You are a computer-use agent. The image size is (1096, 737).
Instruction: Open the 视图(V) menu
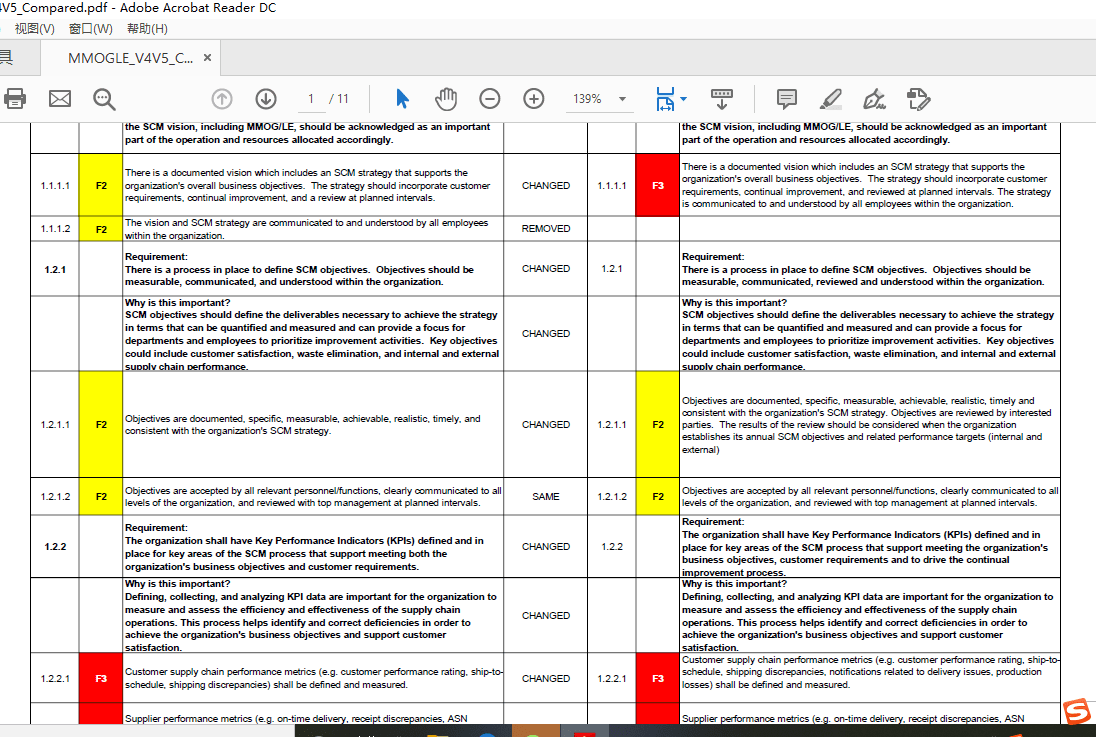(x=35, y=29)
